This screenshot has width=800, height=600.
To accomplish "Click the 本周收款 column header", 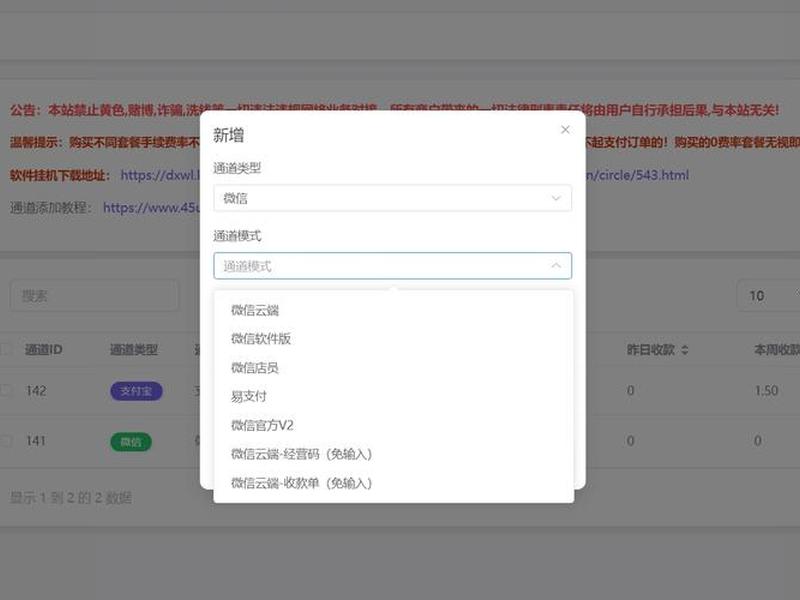I will 777,350.
